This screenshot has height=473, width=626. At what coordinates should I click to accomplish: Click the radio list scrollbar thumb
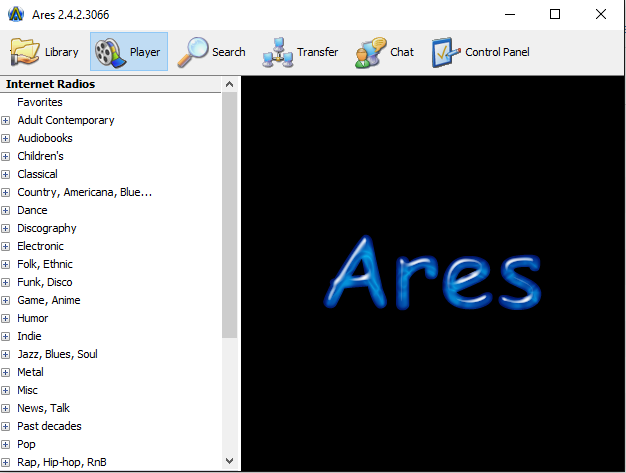coord(230,215)
